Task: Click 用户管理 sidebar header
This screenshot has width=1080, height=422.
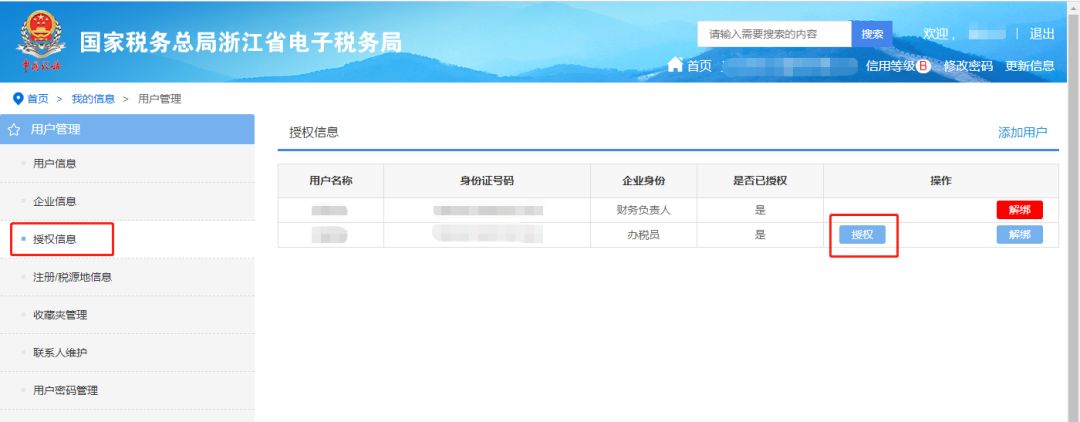Action: pos(127,129)
